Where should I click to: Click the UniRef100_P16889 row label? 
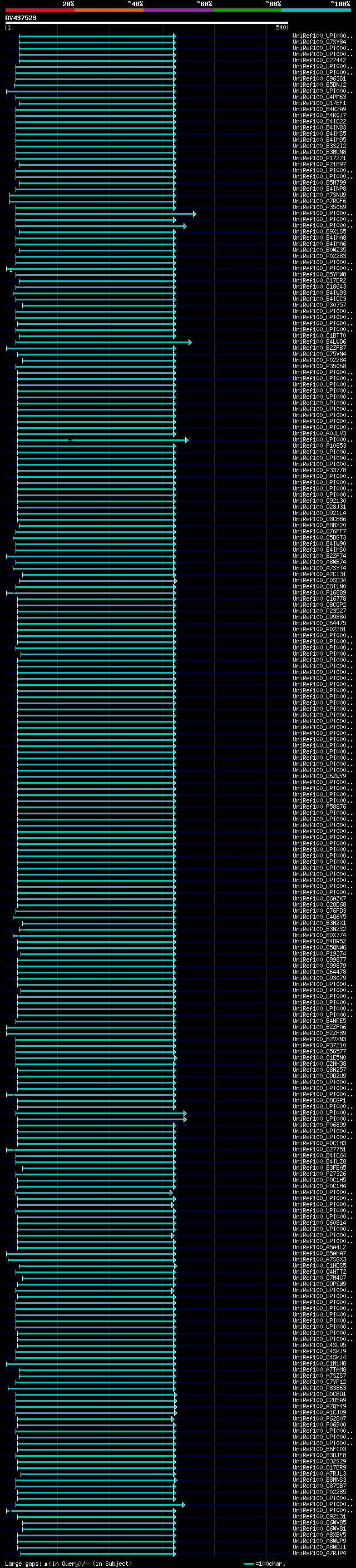click(319, 592)
